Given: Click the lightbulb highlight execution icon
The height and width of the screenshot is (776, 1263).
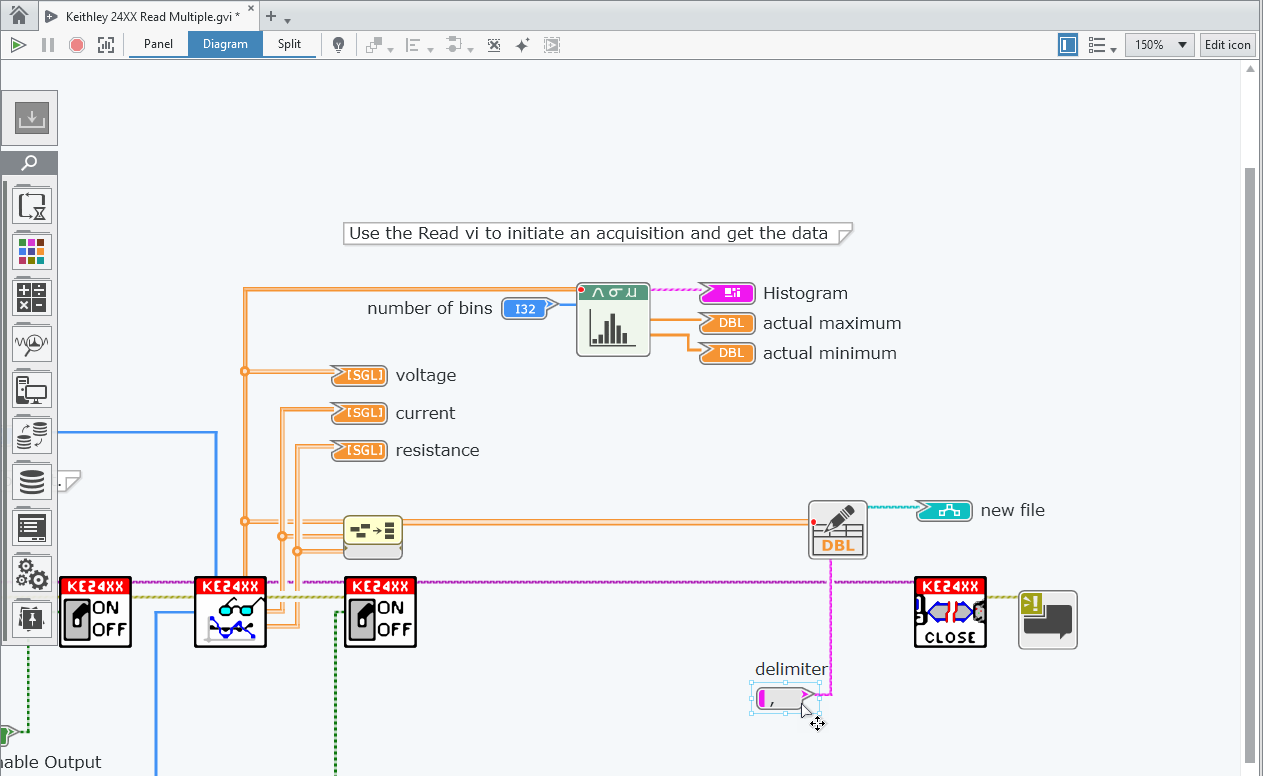Looking at the screenshot, I should [x=339, y=45].
